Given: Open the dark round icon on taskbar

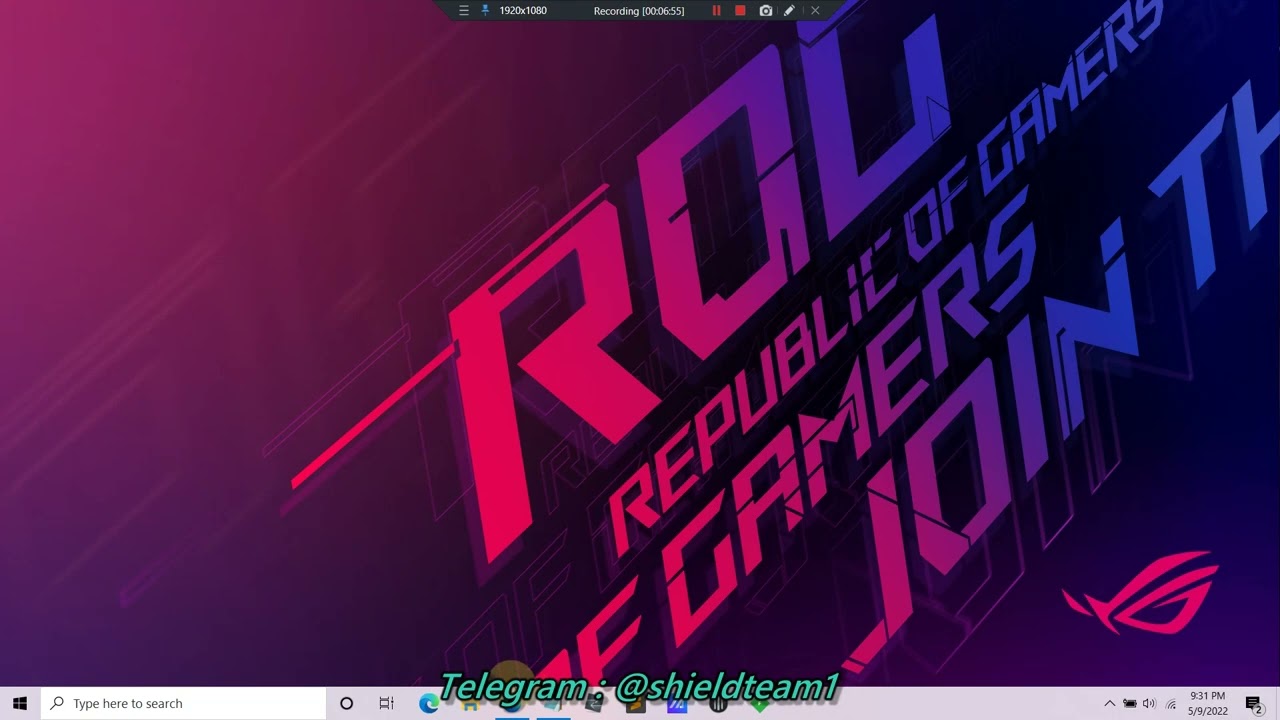Looking at the screenshot, I should pos(718,704).
